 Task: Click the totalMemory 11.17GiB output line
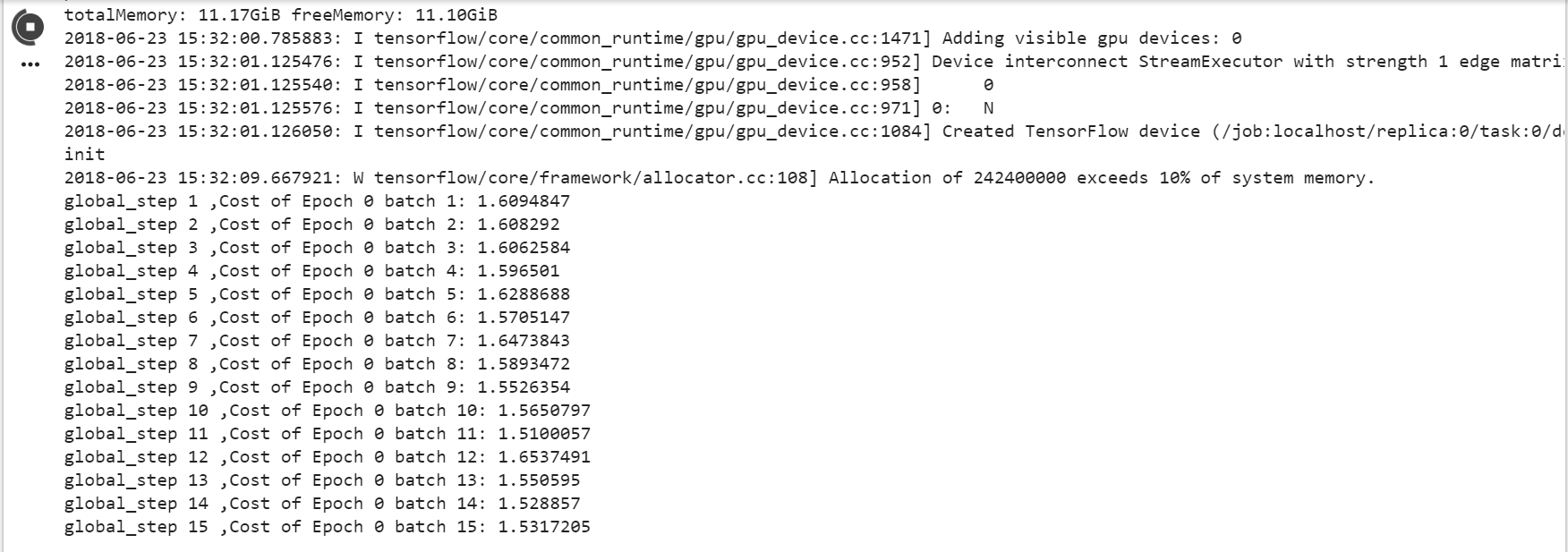(280, 15)
